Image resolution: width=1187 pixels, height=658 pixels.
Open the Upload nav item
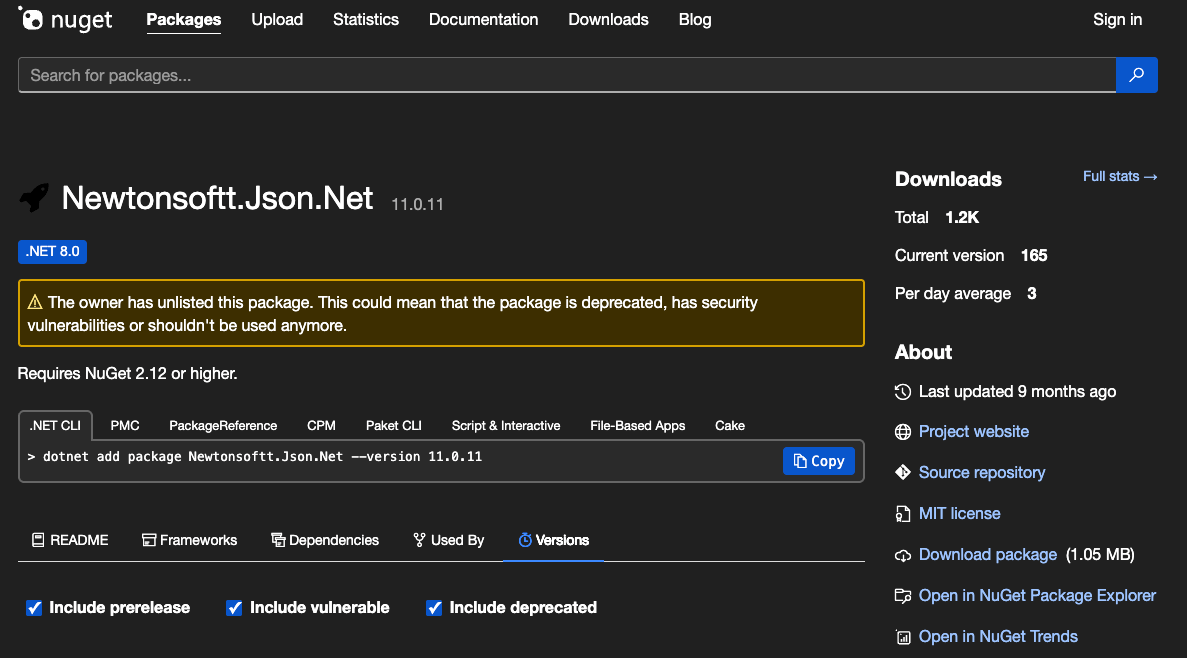coord(277,20)
